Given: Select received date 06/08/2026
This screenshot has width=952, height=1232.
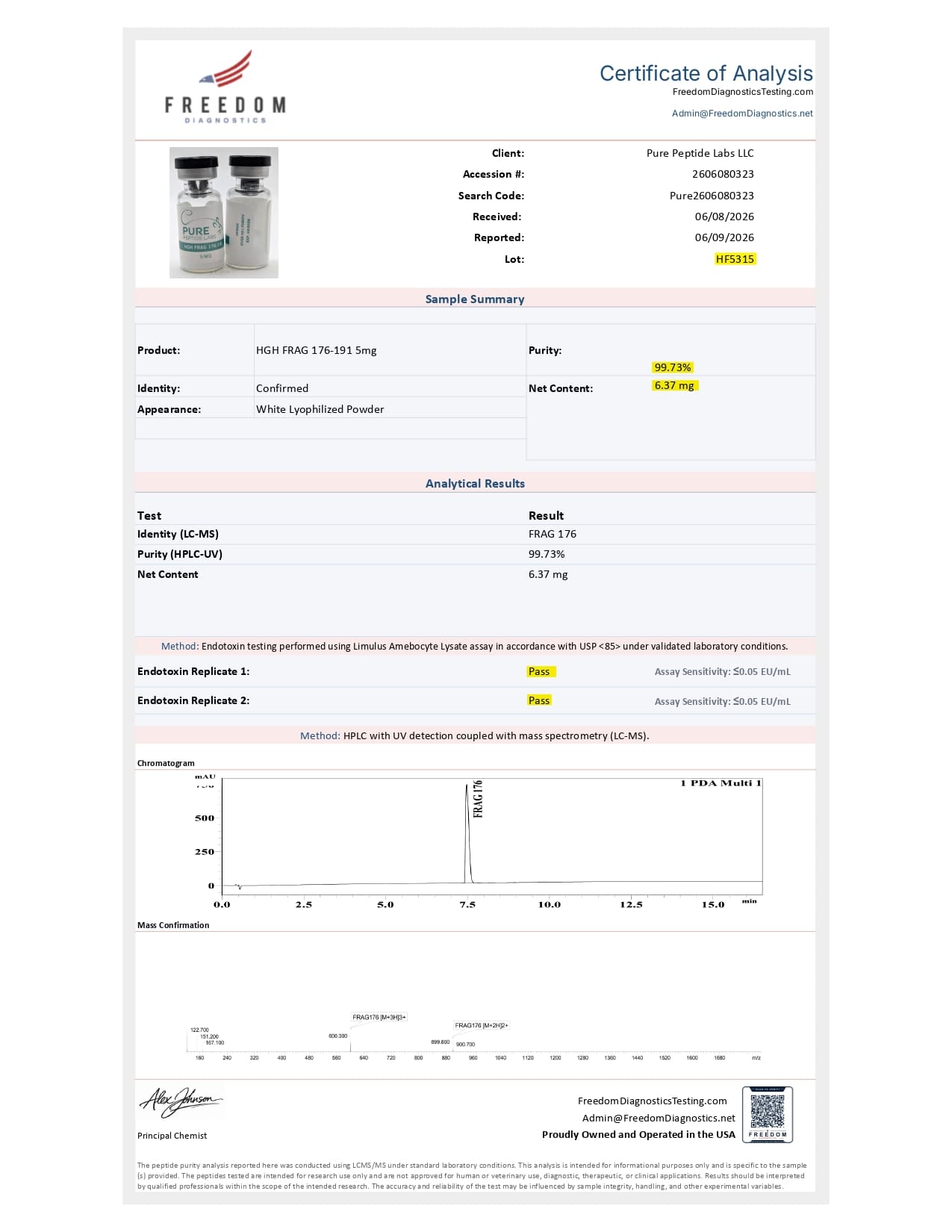Looking at the screenshot, I should coord(724,217).
